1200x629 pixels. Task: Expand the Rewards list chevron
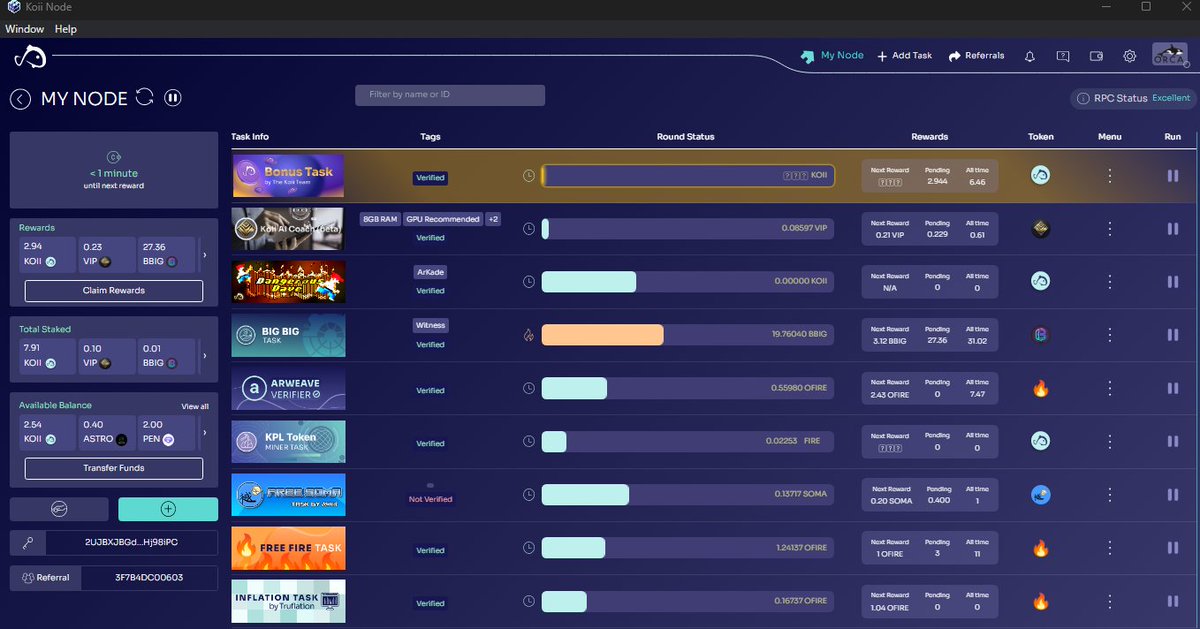pos(204,255)
